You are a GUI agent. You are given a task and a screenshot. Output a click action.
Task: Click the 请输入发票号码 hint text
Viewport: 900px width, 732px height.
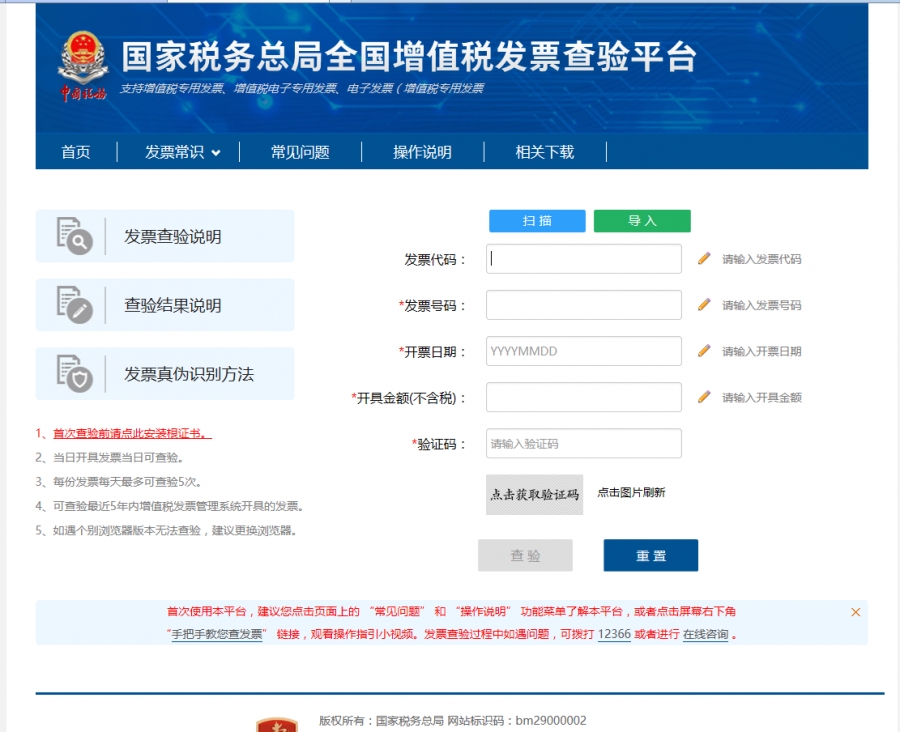click(x=762, y=305)
